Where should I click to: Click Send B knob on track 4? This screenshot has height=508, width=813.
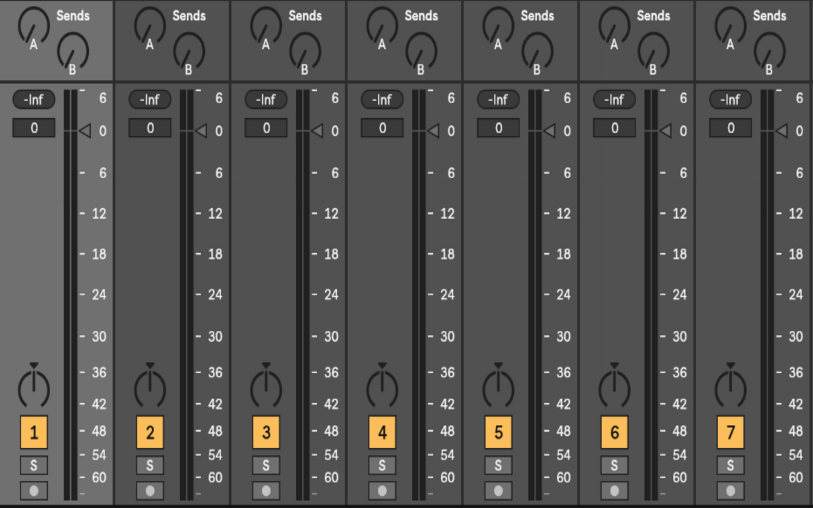click(x=419, y=47)
